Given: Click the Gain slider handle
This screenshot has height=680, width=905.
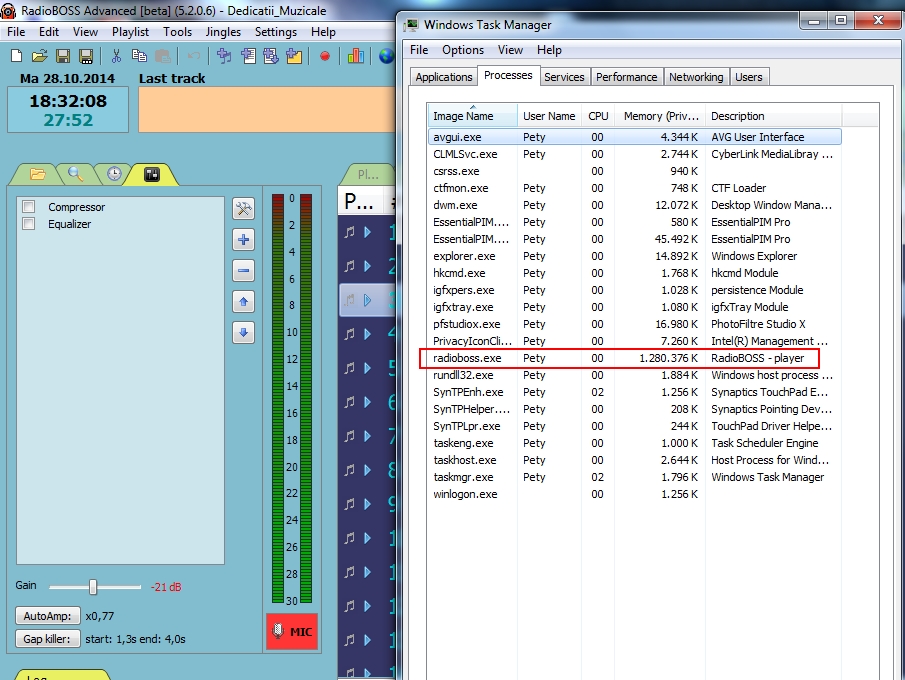Looking at the screenshot, I should (93, 587).
